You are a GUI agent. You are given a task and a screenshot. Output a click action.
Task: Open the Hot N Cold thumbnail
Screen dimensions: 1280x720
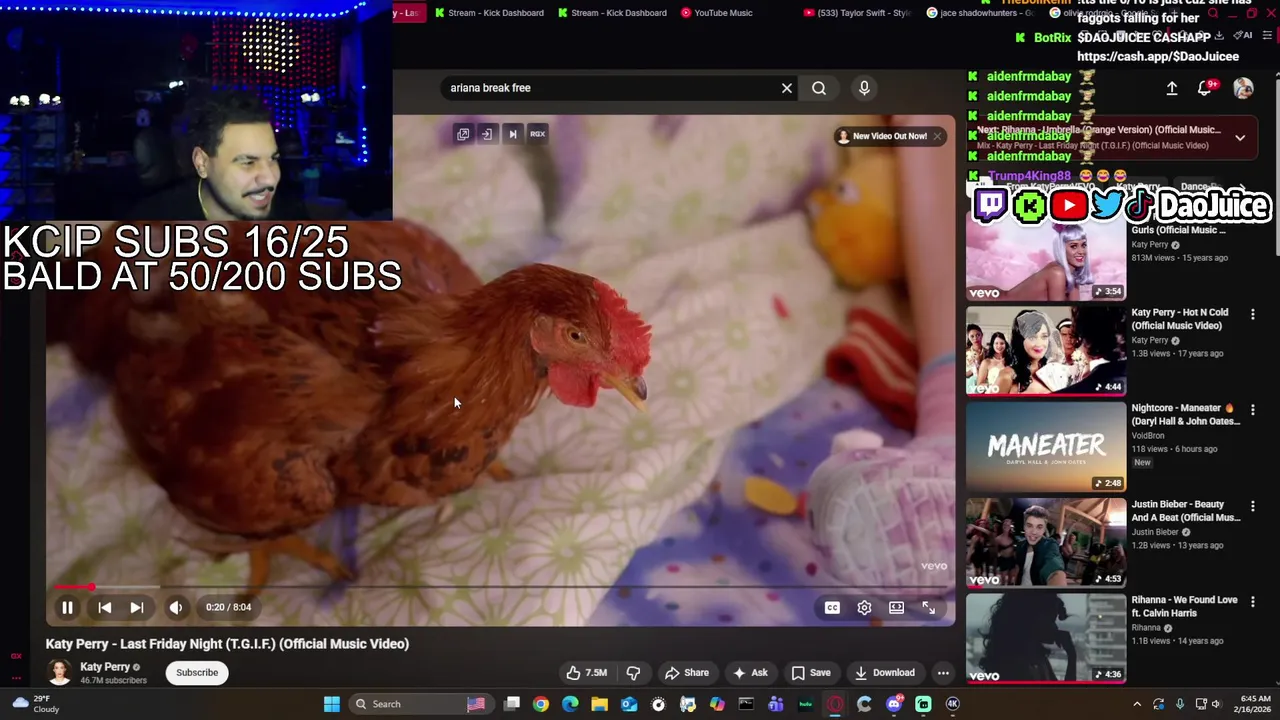1046,351
